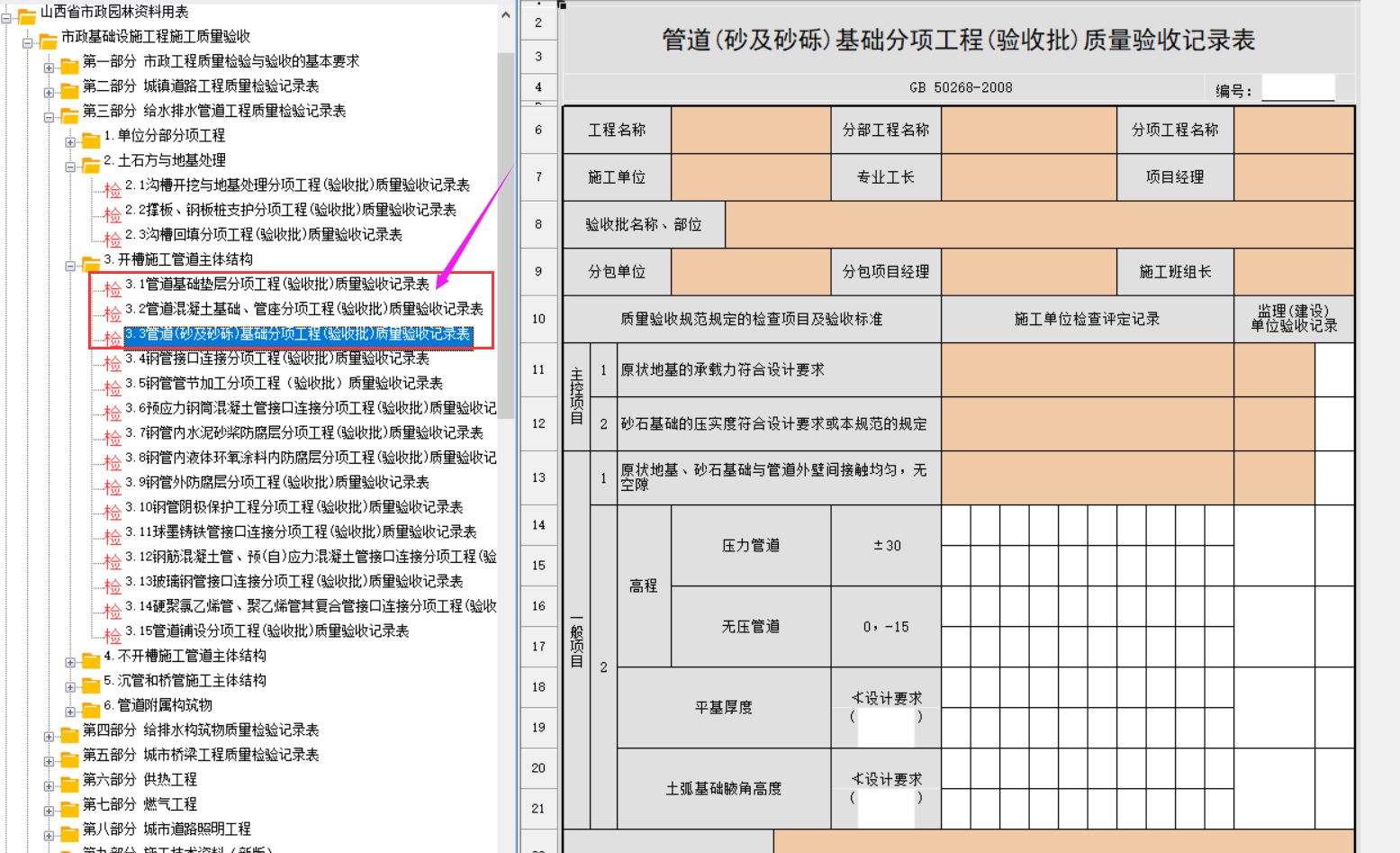Expand the 第一部分 市政工程质量检验 node
The height and width of the screenshot is (853, 1400).
[49, 68]
